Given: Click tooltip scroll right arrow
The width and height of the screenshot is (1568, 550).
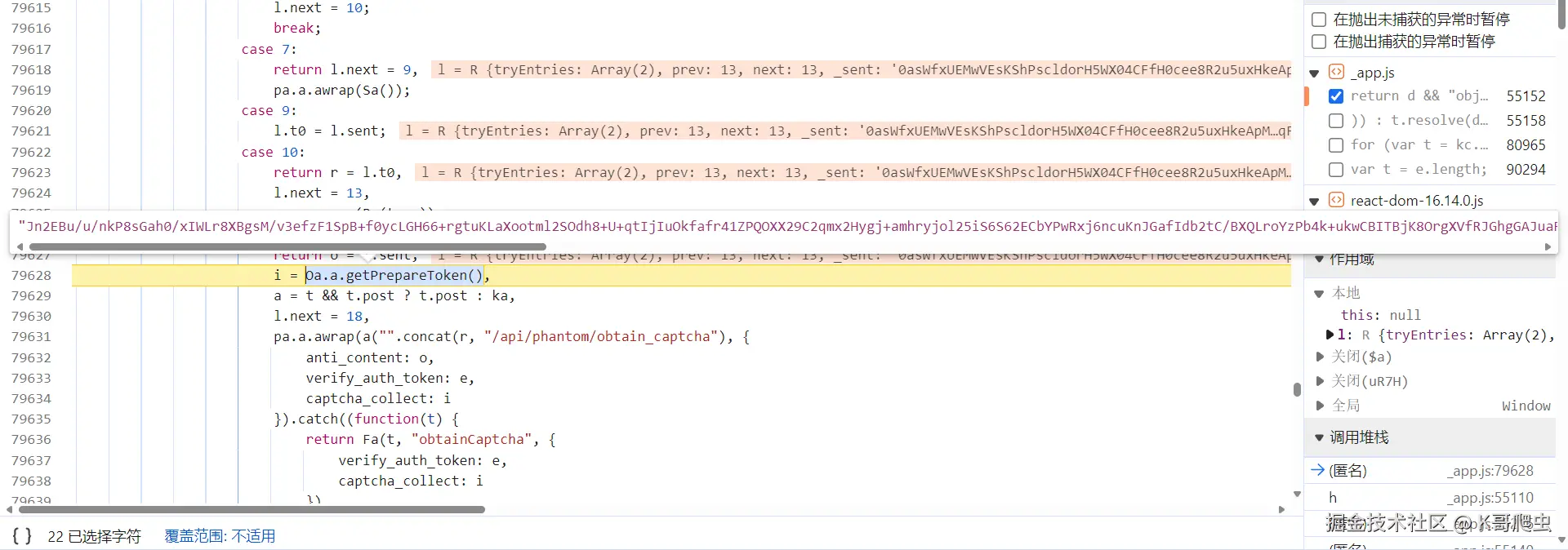Looking at the screenshot, I should point(1548,246).
